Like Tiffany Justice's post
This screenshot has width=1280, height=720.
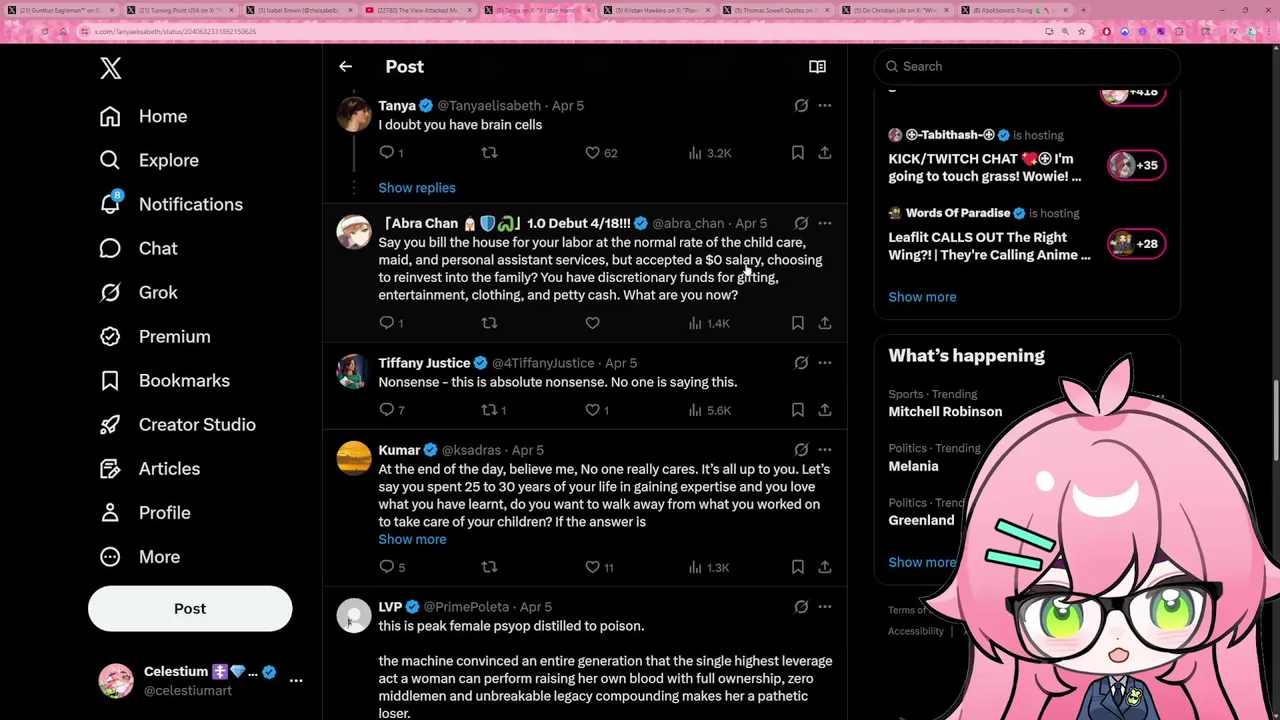click(593, 410)
